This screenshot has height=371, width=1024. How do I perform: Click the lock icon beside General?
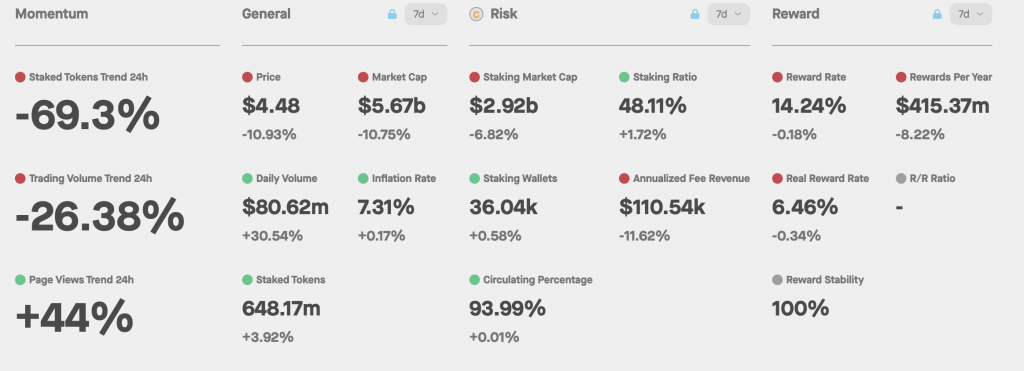point(392,14)
